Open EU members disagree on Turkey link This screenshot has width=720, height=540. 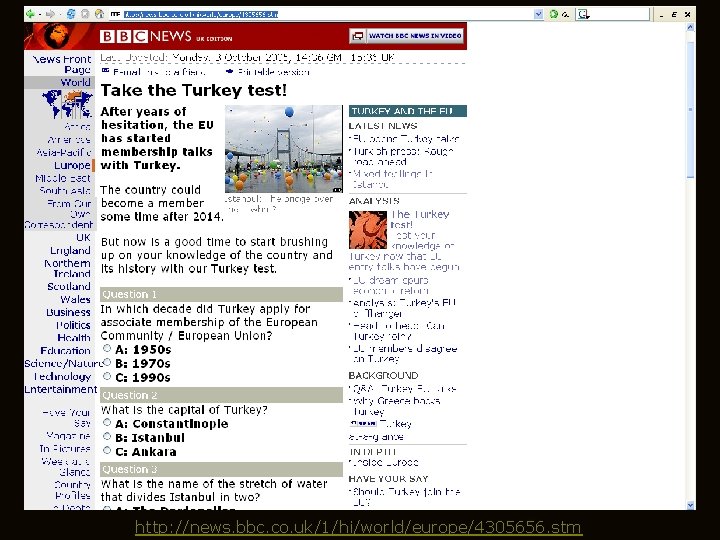tap(405, 354)
